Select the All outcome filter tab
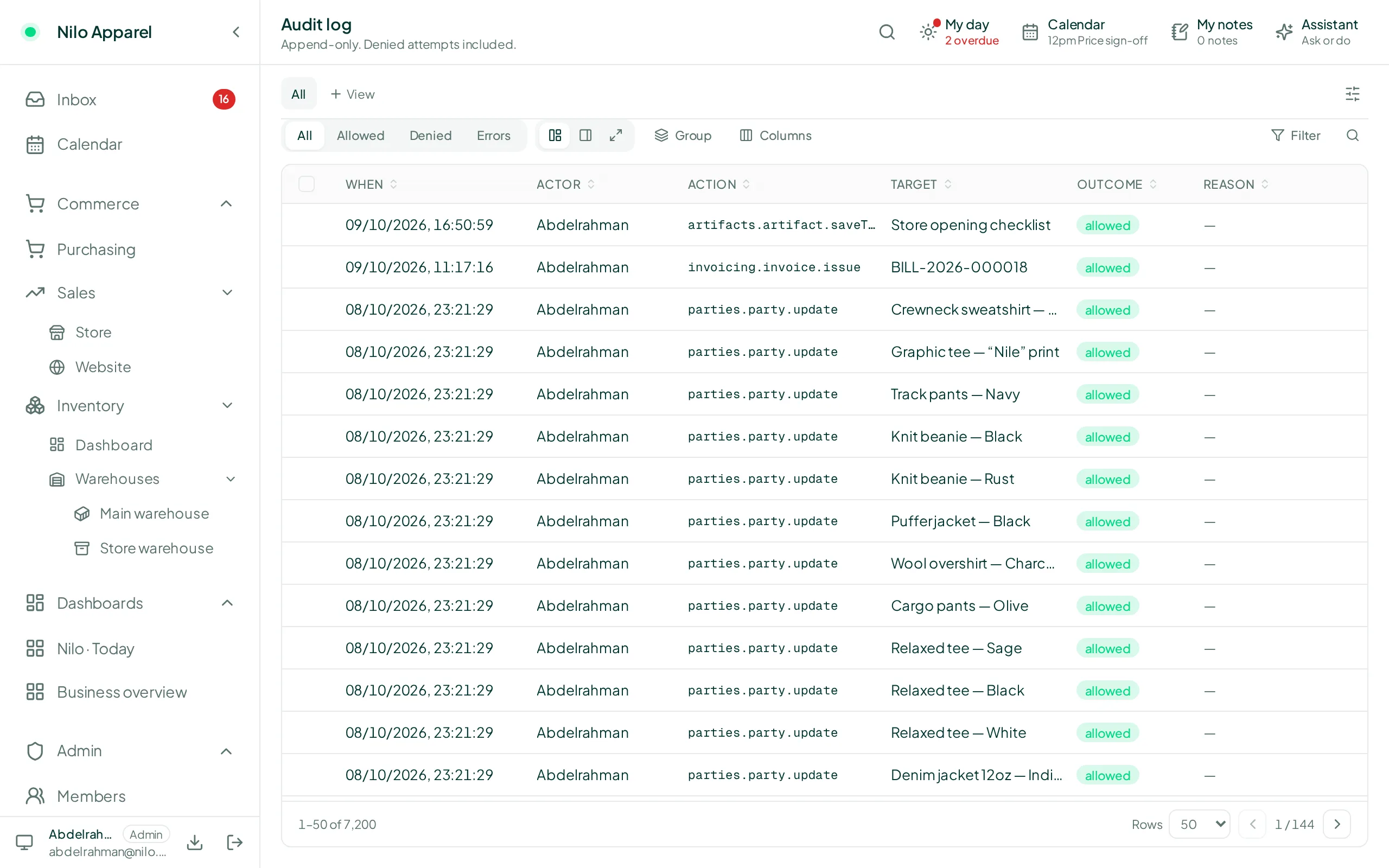This screenshot has width=1389, height=868. (x=305, y=136)
